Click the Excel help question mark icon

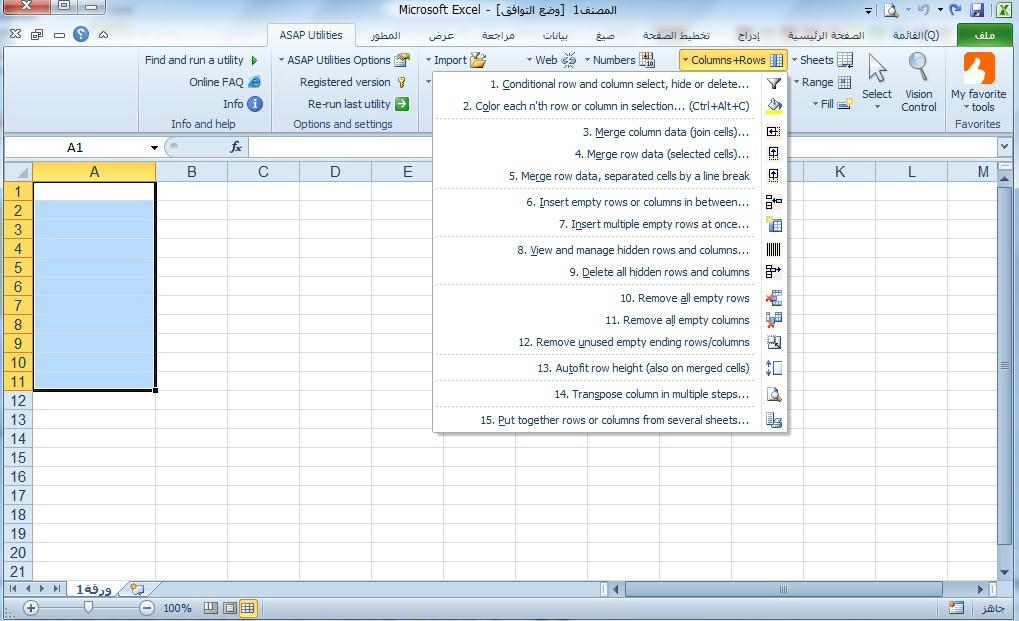click(x=81, y=34)
